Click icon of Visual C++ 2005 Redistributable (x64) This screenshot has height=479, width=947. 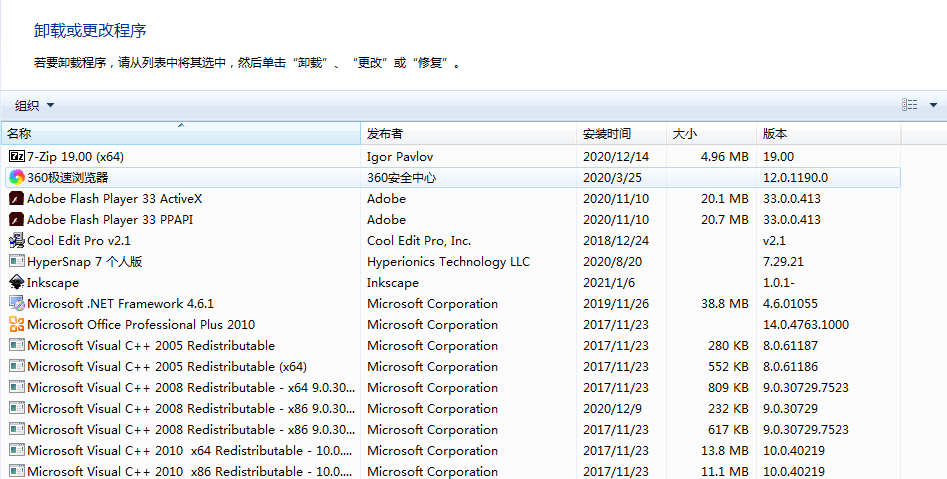point(17,367)
